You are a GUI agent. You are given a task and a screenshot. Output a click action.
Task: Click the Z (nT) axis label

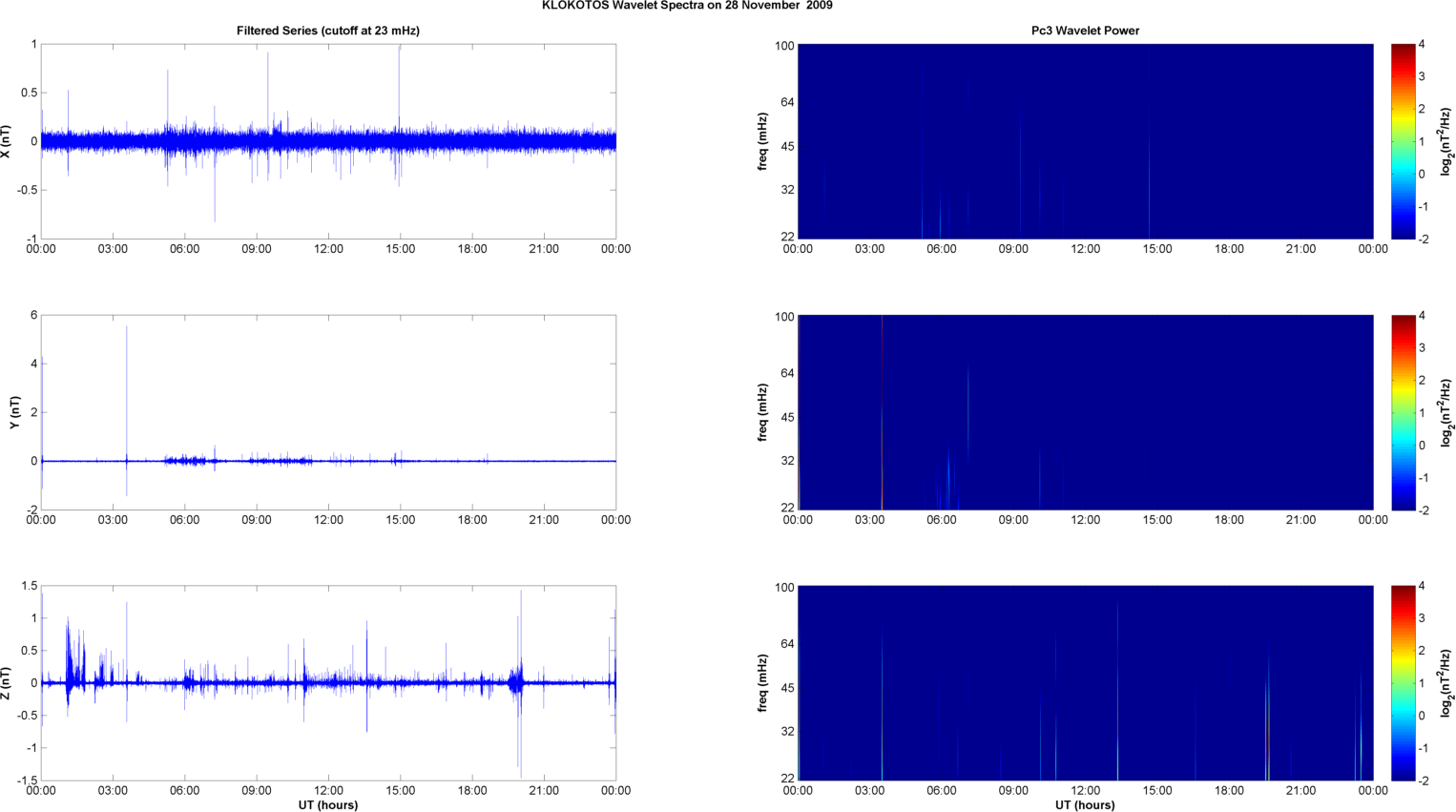(7, 683)
